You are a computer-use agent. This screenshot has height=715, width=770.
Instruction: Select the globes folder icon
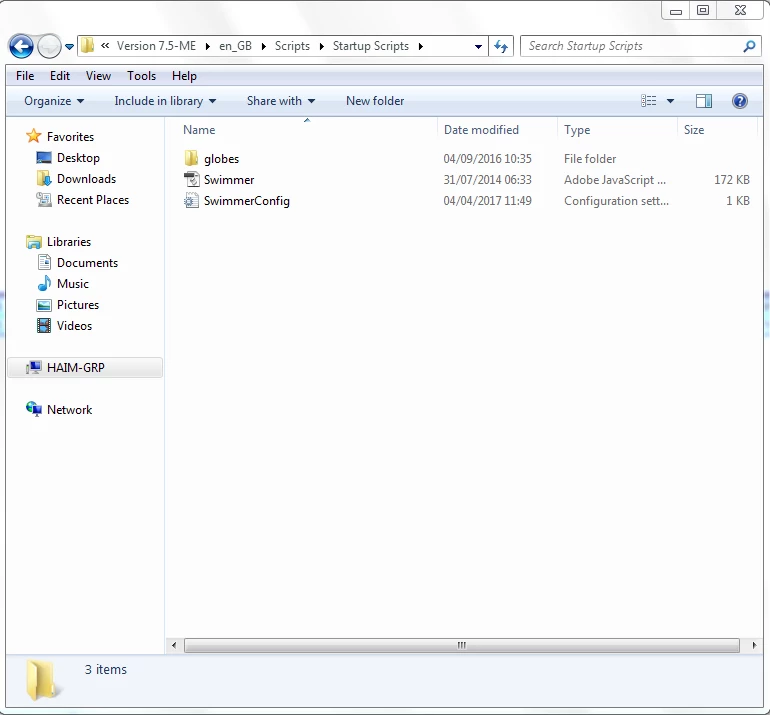pos(191,158)
